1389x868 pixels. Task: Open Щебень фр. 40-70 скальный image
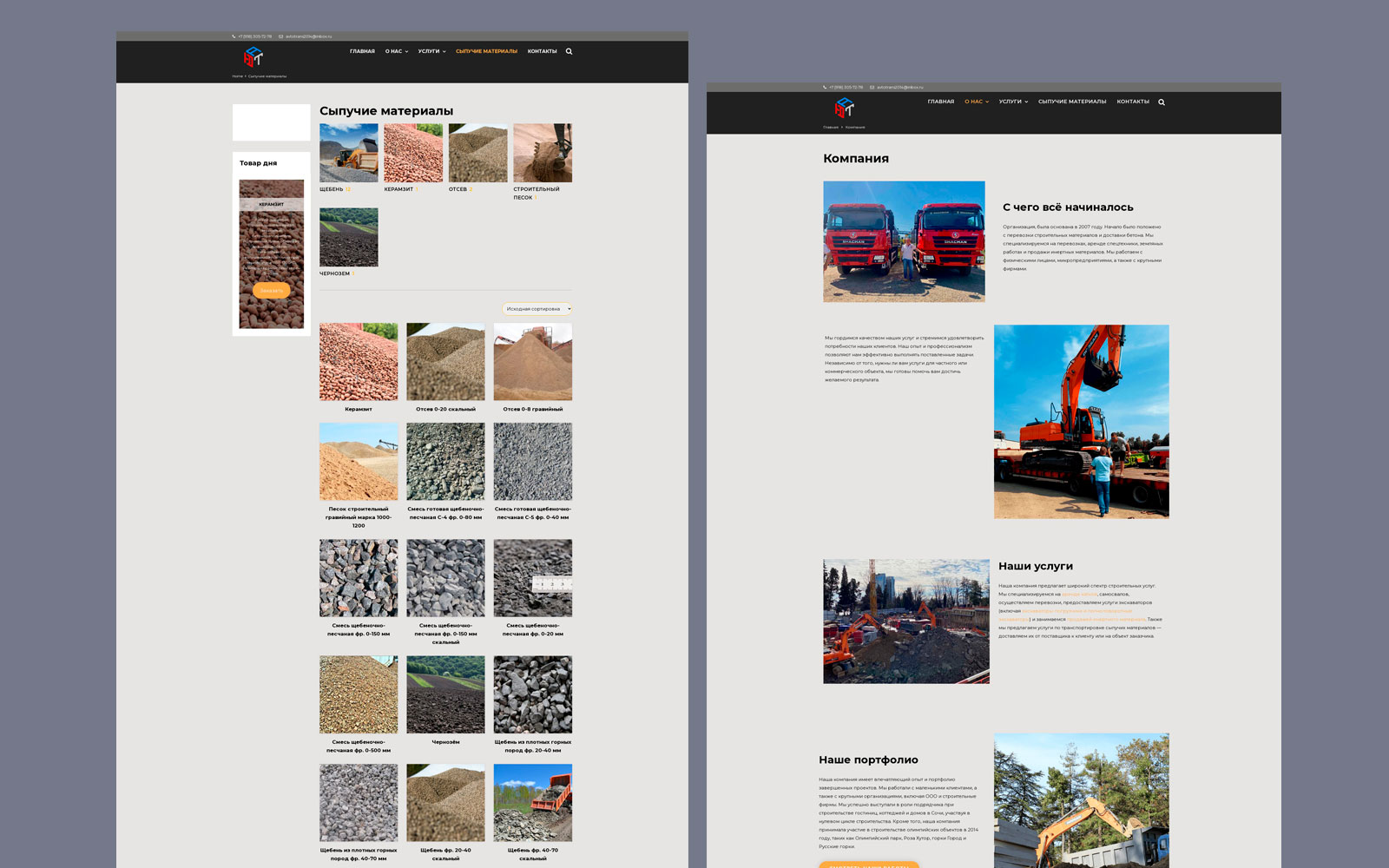pyautogui.click(x=533, y=803)
